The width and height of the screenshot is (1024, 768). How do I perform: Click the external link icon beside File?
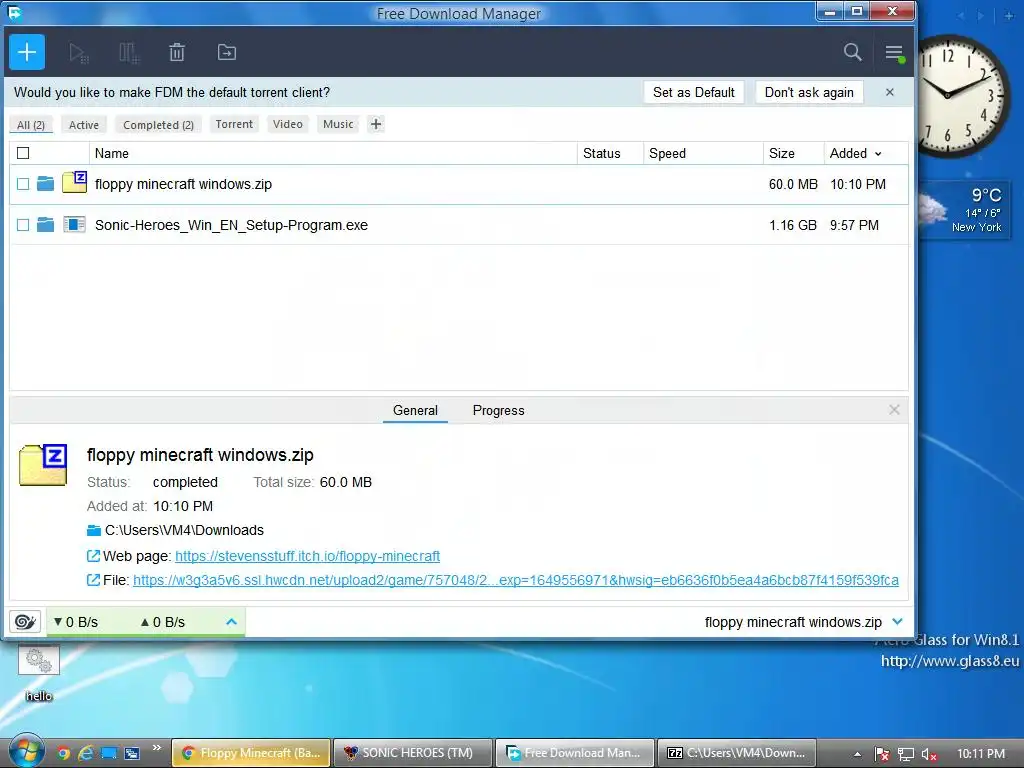(x=93, y=580)
